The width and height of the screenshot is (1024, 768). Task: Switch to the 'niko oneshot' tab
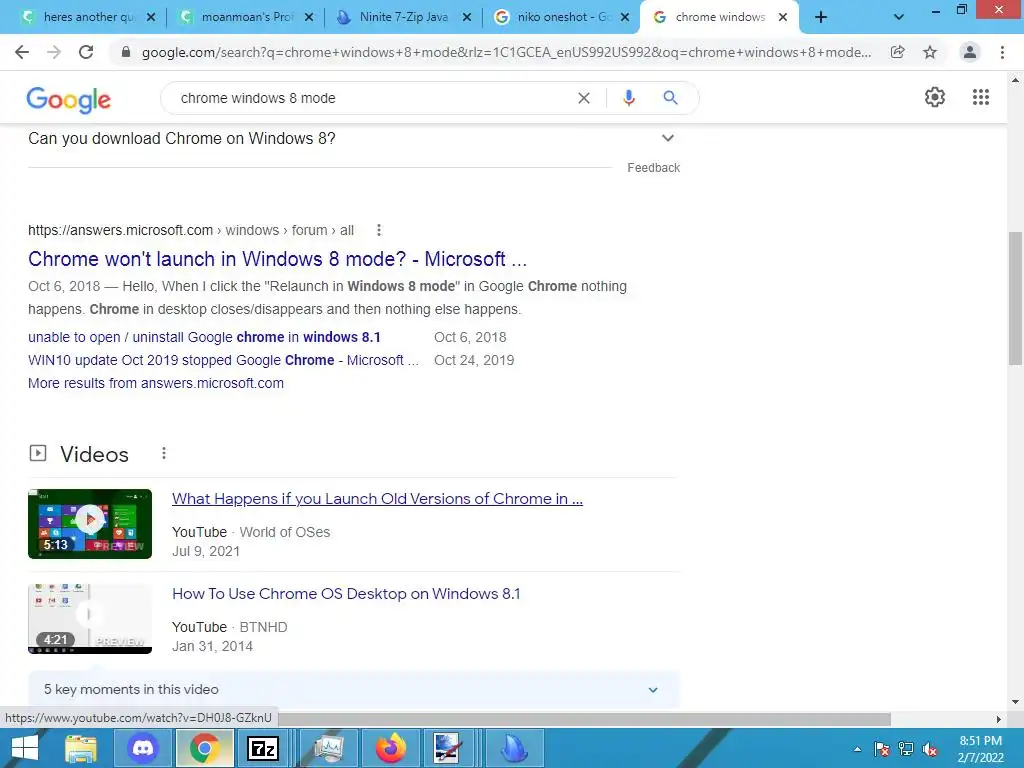562,17
